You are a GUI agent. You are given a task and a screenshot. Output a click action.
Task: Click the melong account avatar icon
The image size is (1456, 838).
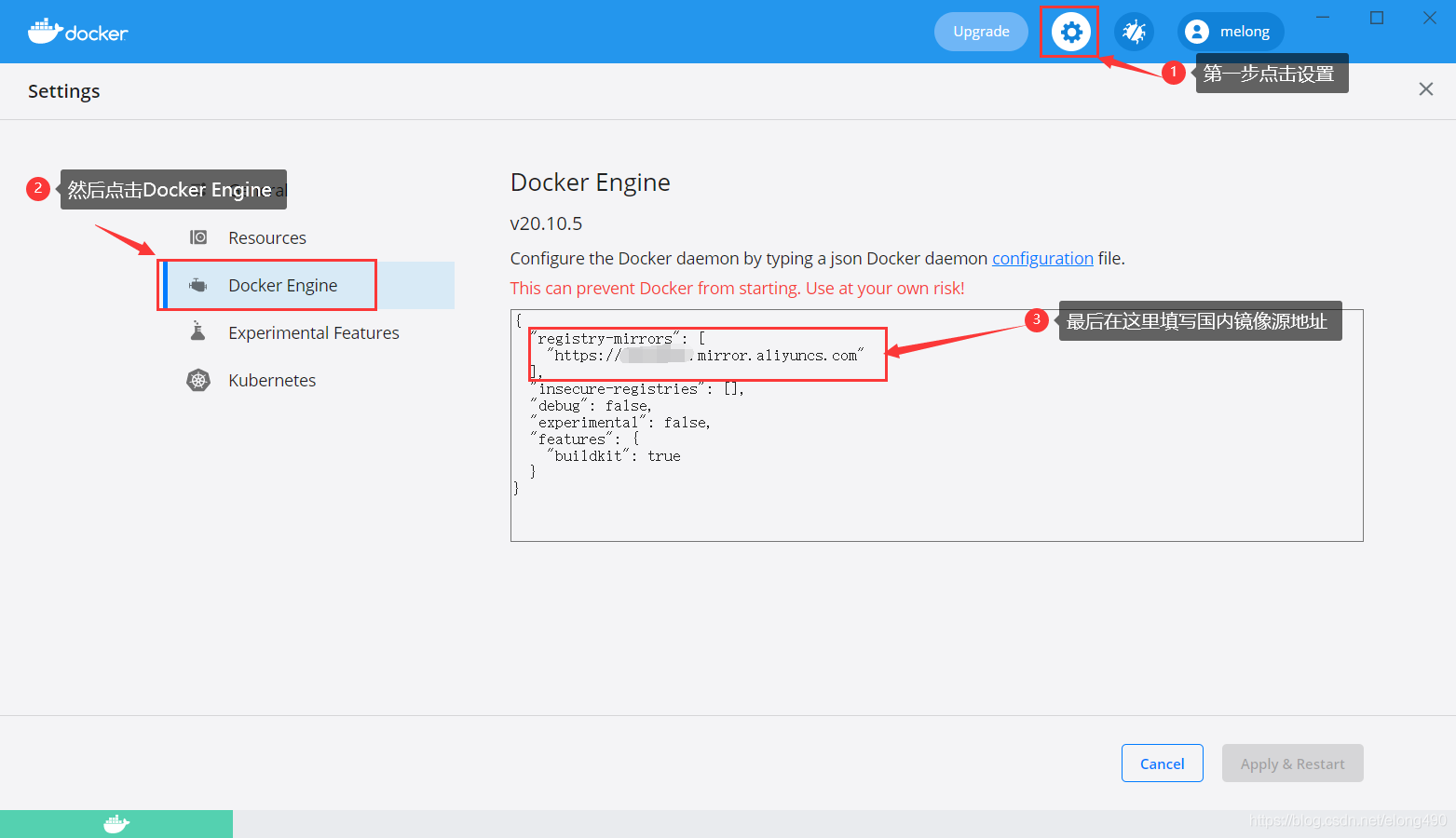(1197, 32)
